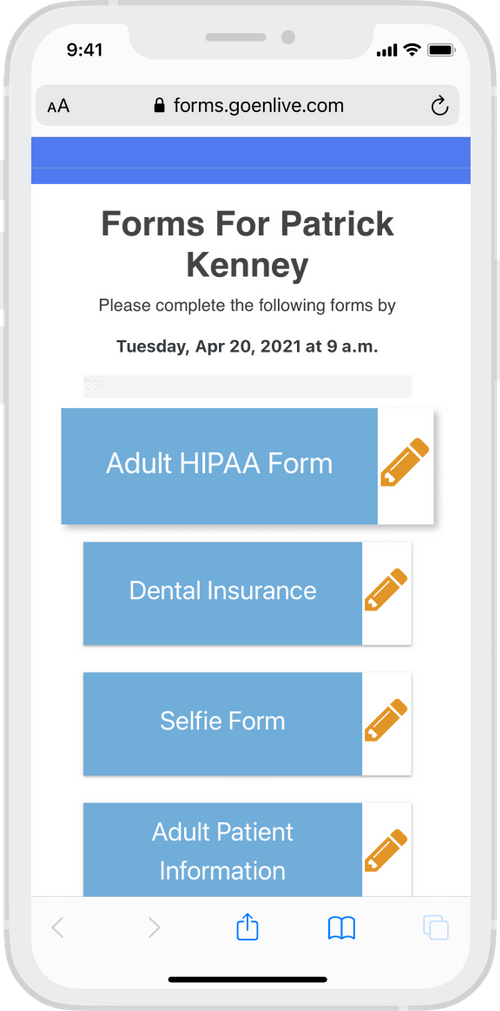Tap Safari reload page icon
Viewport: 500px width, 1011px height.
[x=439, y=106]
